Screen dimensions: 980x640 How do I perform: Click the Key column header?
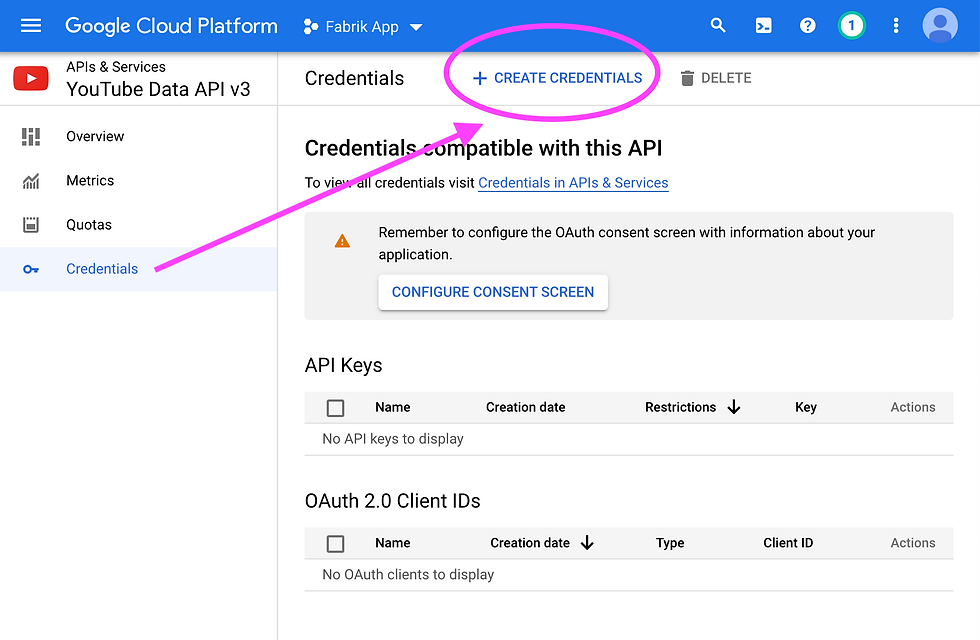click(x=806, y=408)
